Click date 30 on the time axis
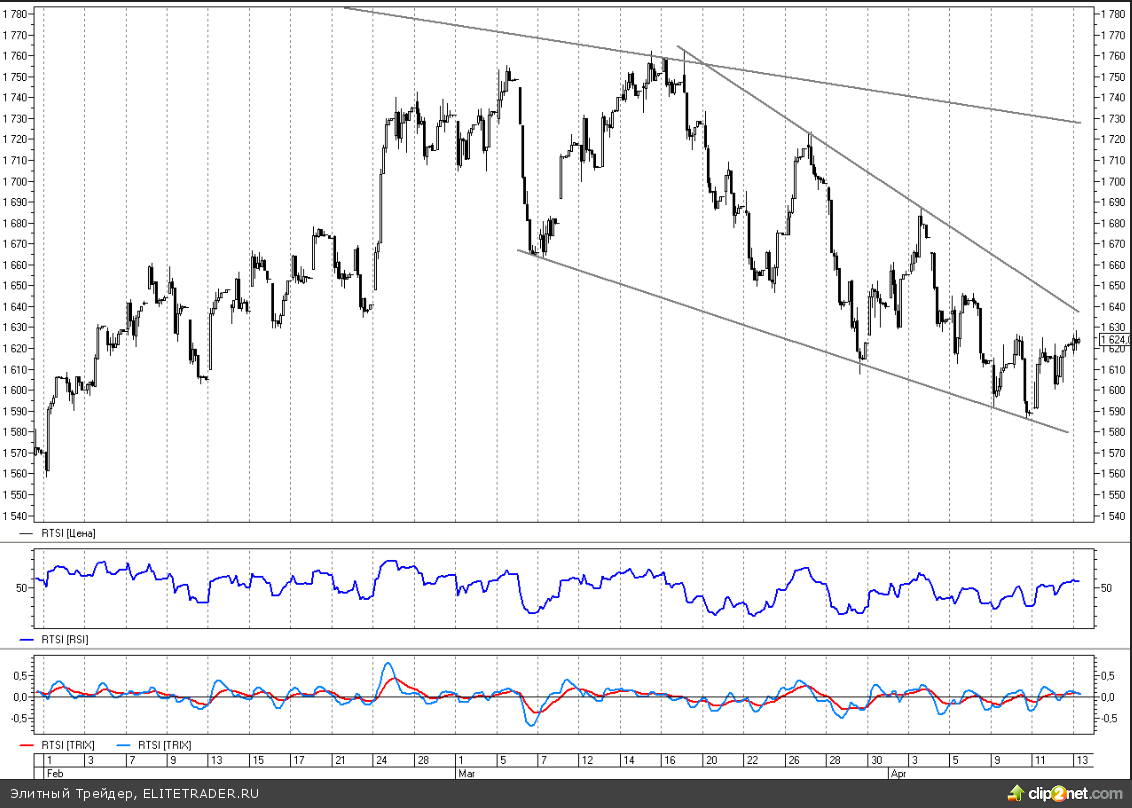This screenshot has height=808, width=1132. point(876,760)
